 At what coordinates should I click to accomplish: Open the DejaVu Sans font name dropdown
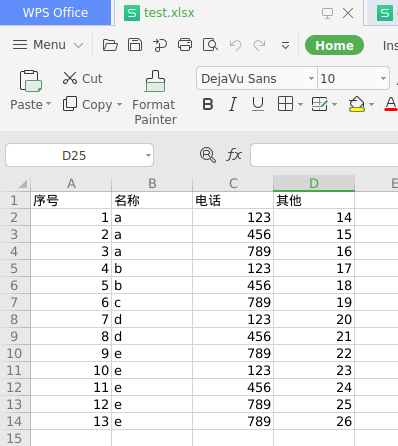click(311, 78)
